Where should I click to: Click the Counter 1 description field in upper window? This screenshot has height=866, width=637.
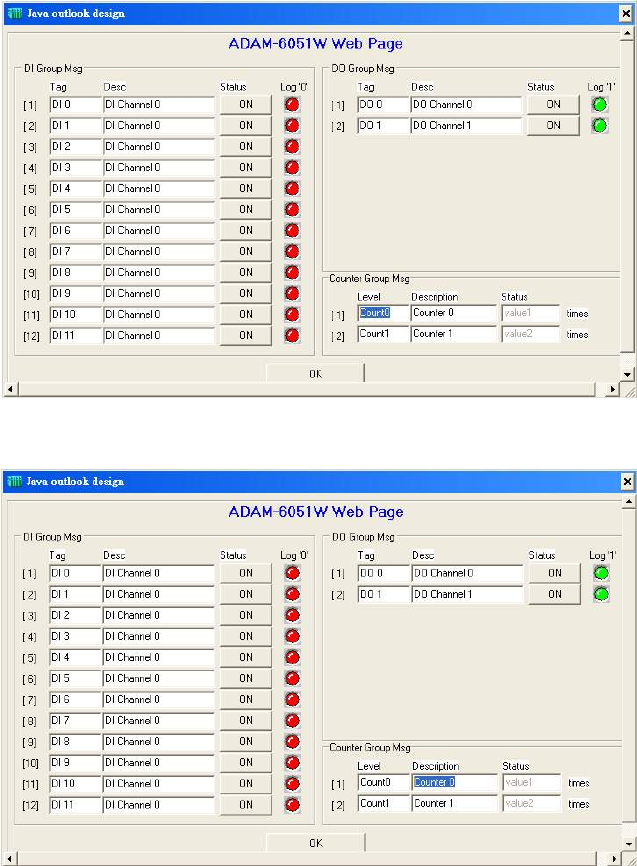click(x=454, y=334)
